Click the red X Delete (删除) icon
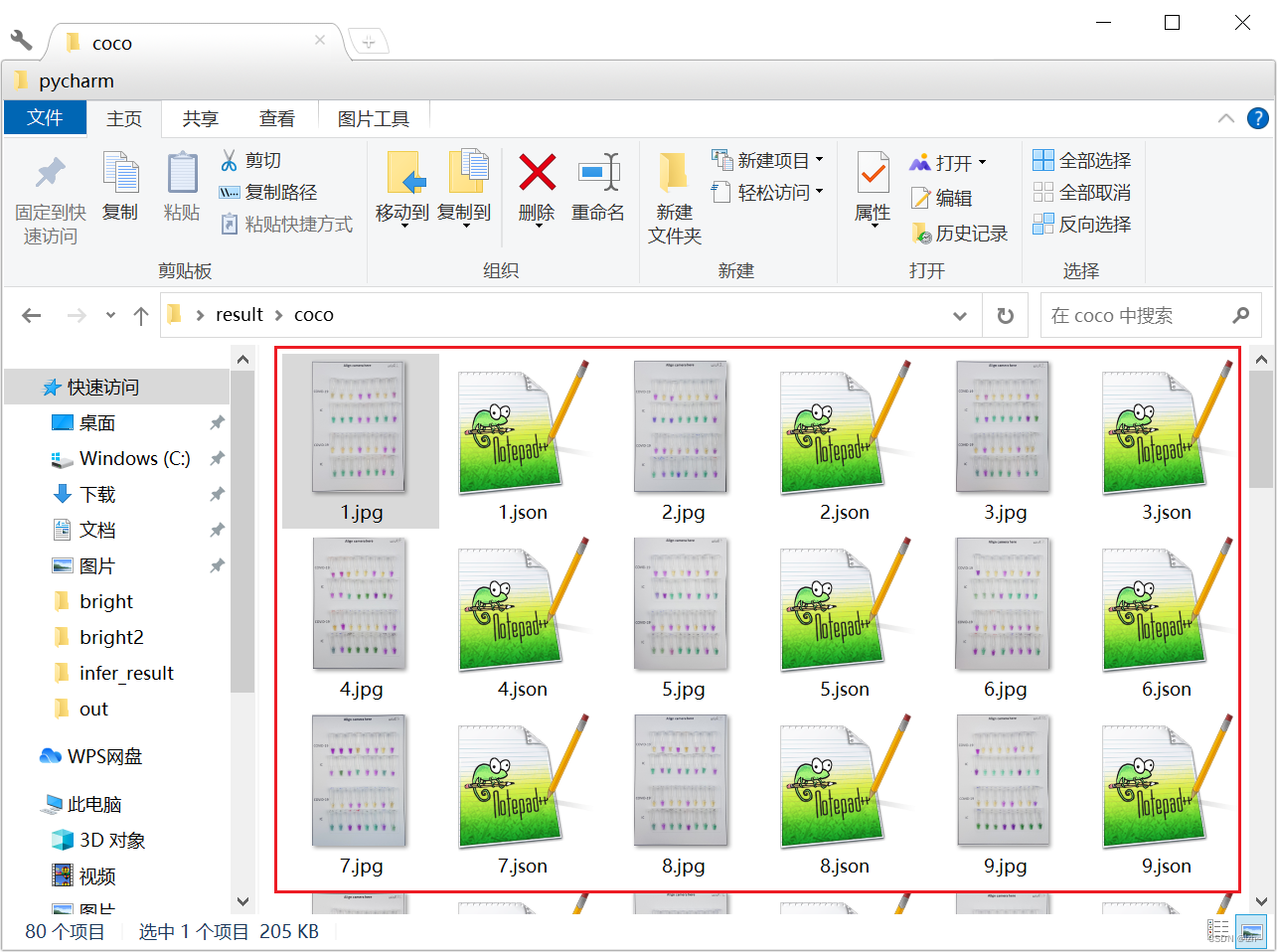 (x=537, y=173)
